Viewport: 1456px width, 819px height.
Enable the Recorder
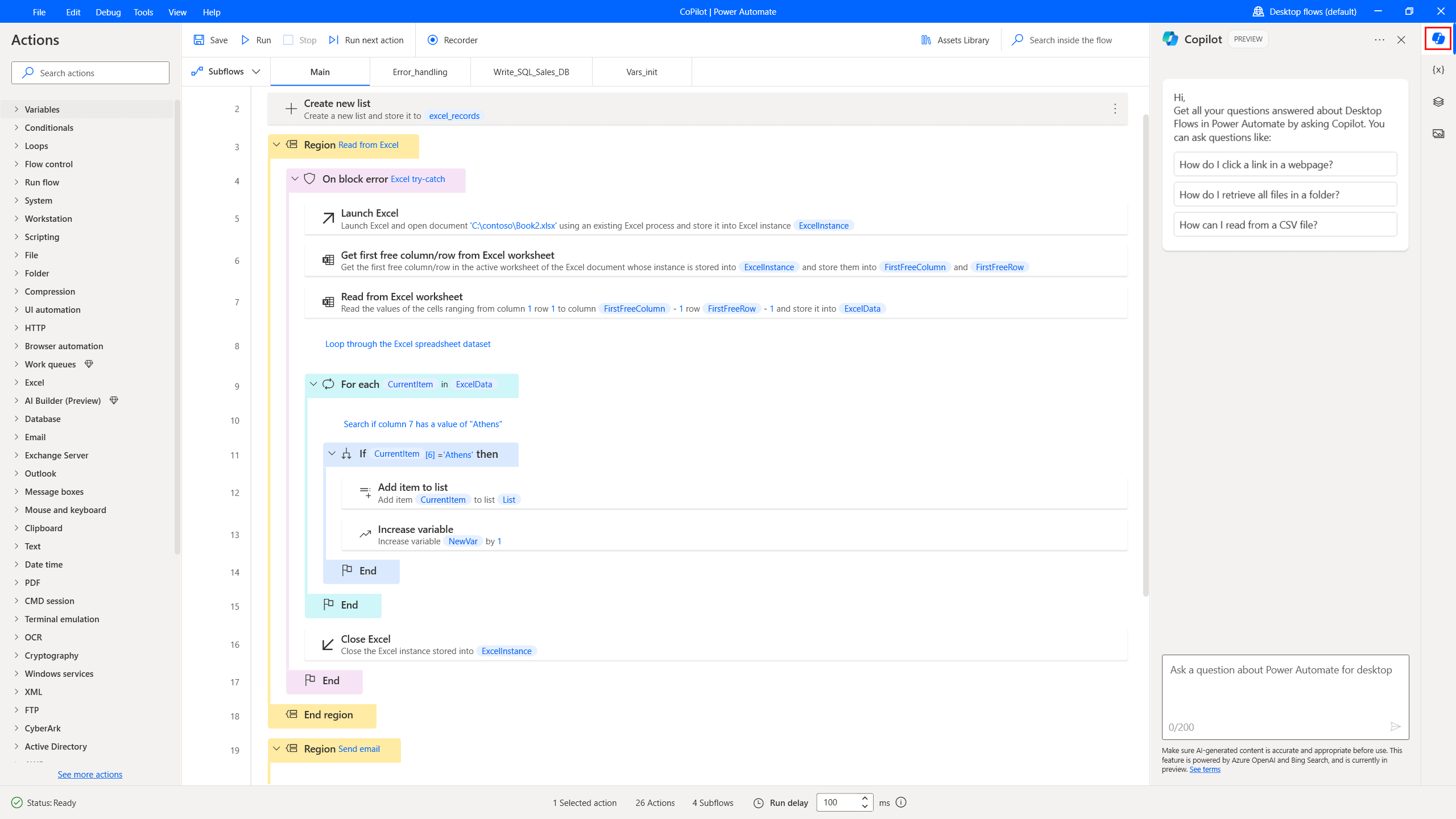[x=433, y=40]
